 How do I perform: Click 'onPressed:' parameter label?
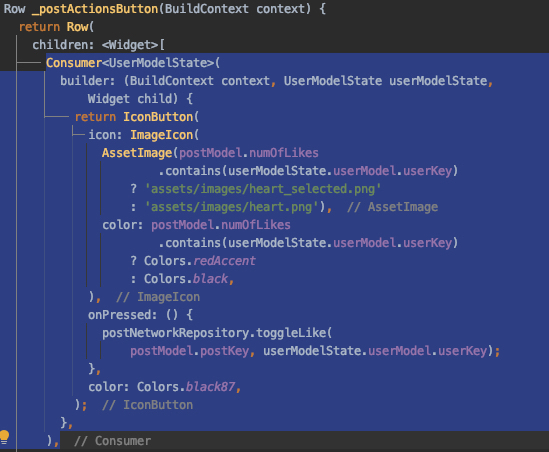(x=122, y=315)
